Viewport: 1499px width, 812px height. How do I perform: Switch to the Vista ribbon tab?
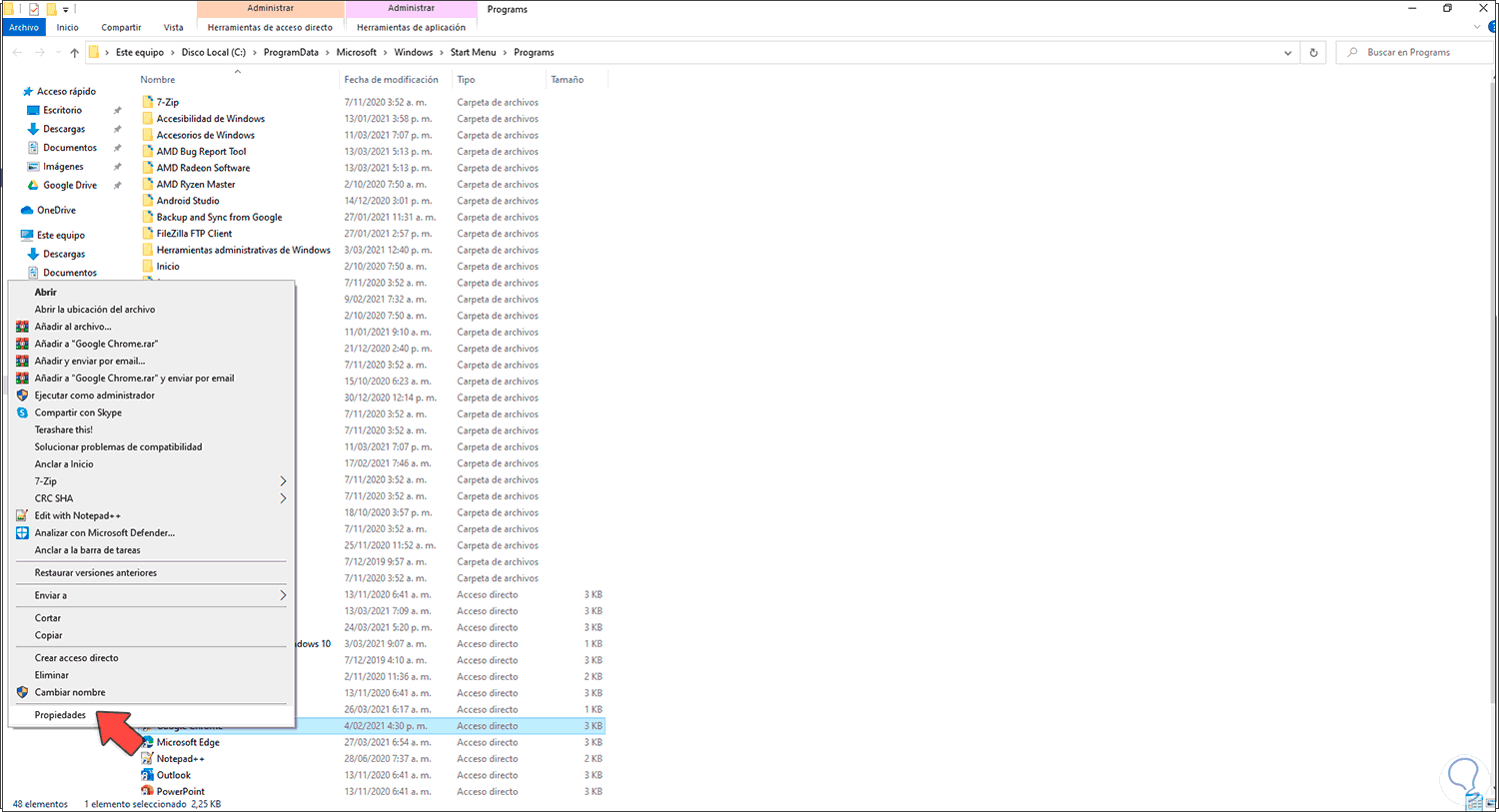(173, 27)
